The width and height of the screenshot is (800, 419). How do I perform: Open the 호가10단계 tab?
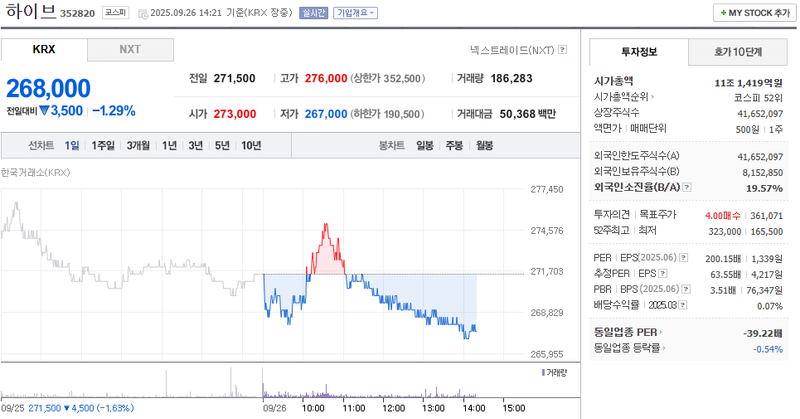(738, 52)
